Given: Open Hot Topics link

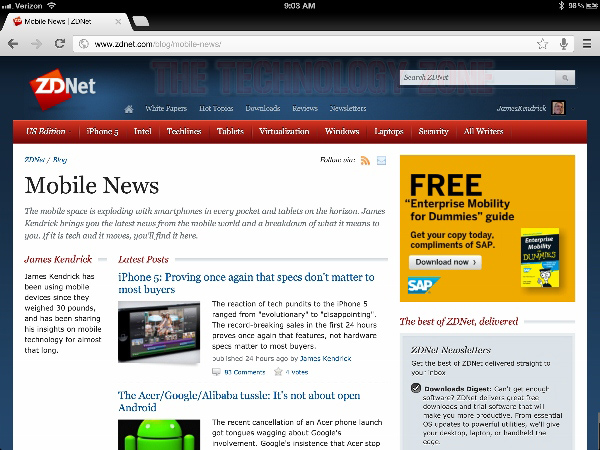Looking at the screenshot, I should tap(216, 108).
